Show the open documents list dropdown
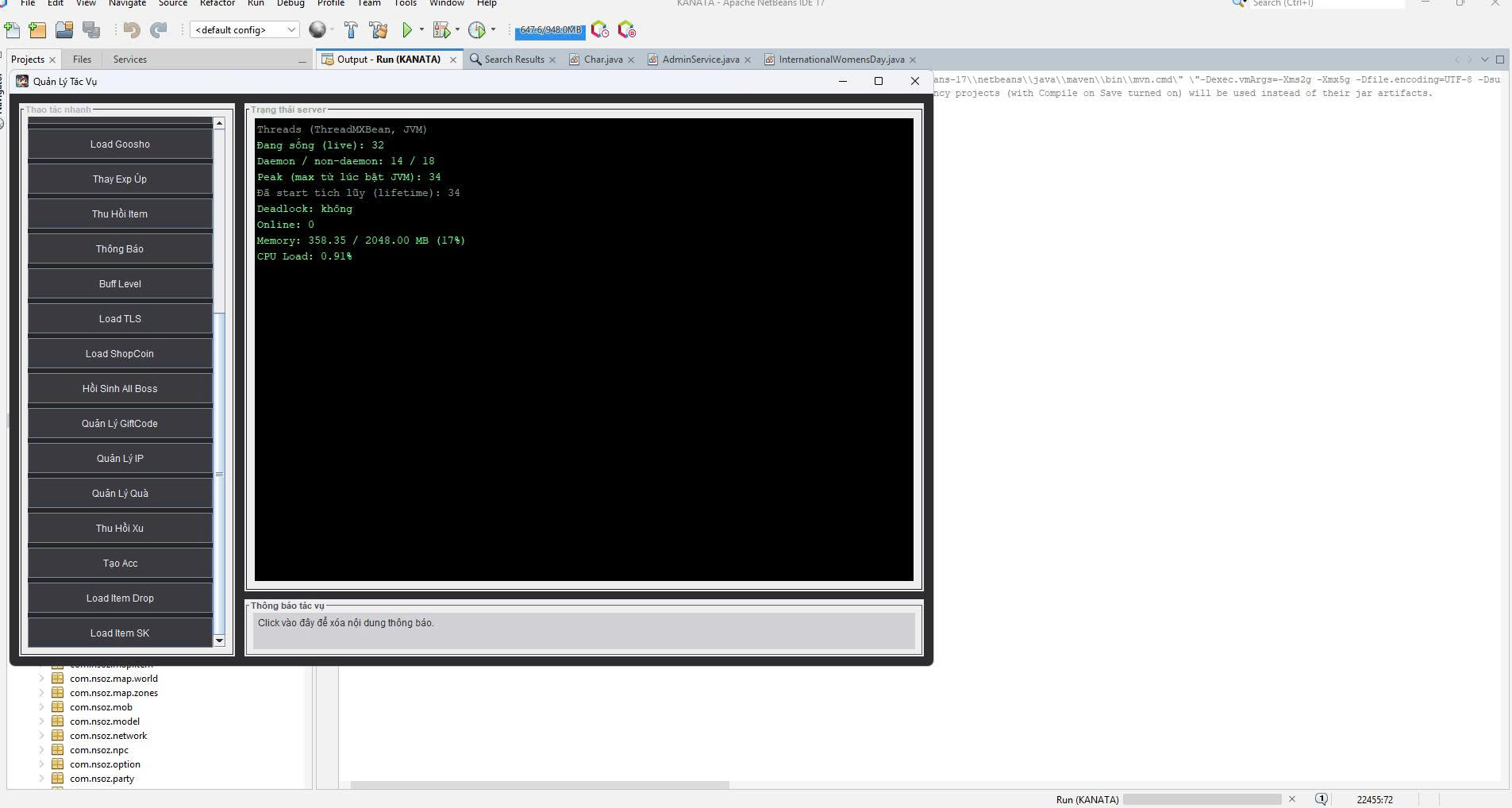The width and height of the screenshot is (1512, 808). (1485, 60)
